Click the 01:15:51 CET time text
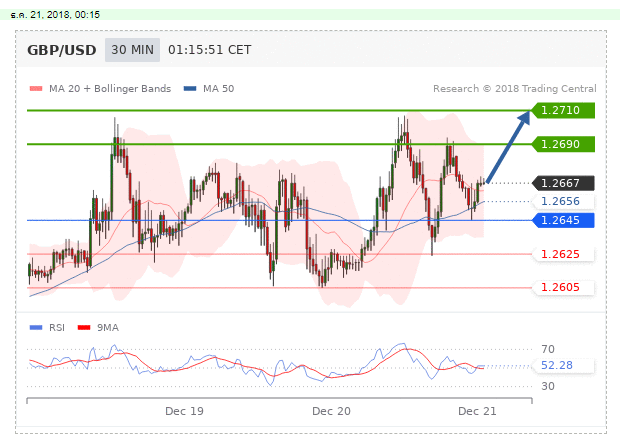 (x=210, y=50)
